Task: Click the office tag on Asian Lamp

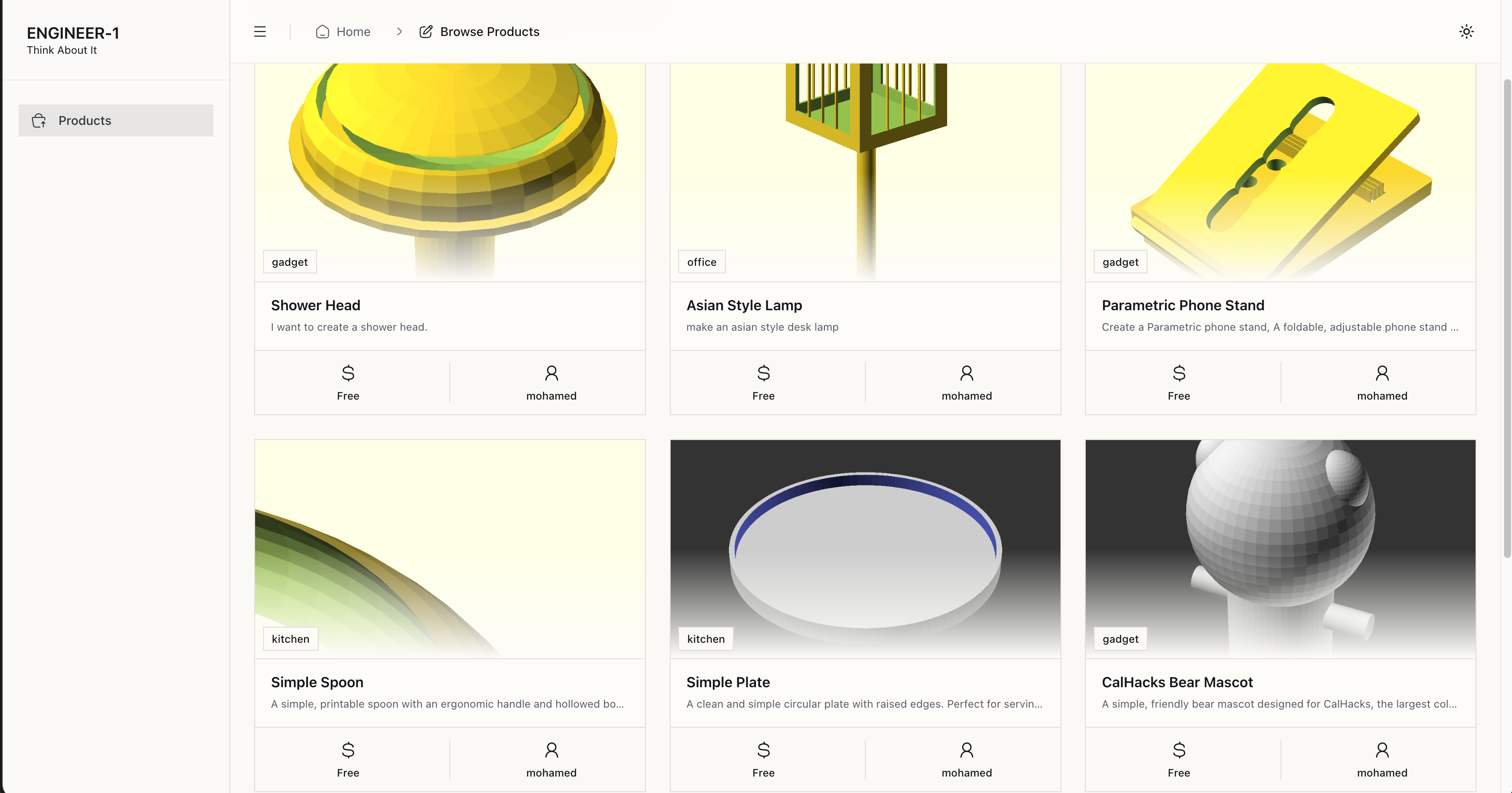Action: coord(701,262)
